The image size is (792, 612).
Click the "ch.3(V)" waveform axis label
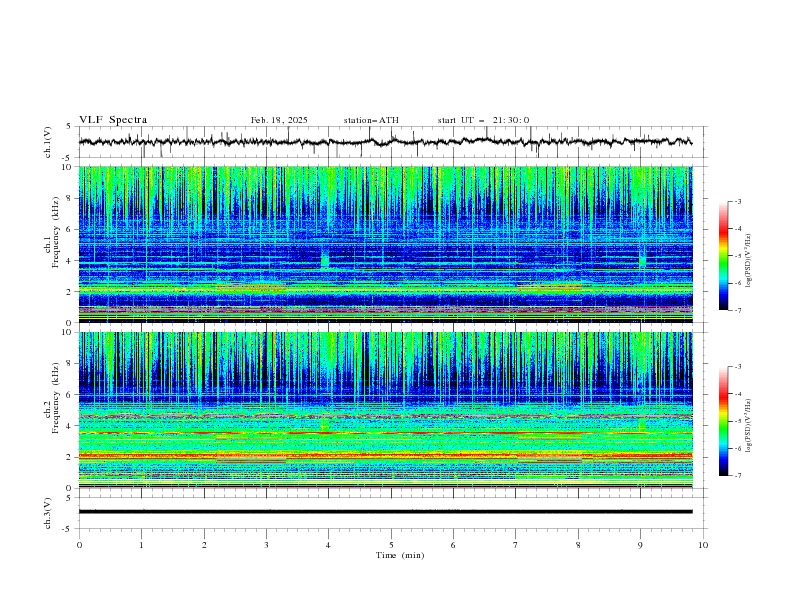point(48,513)
